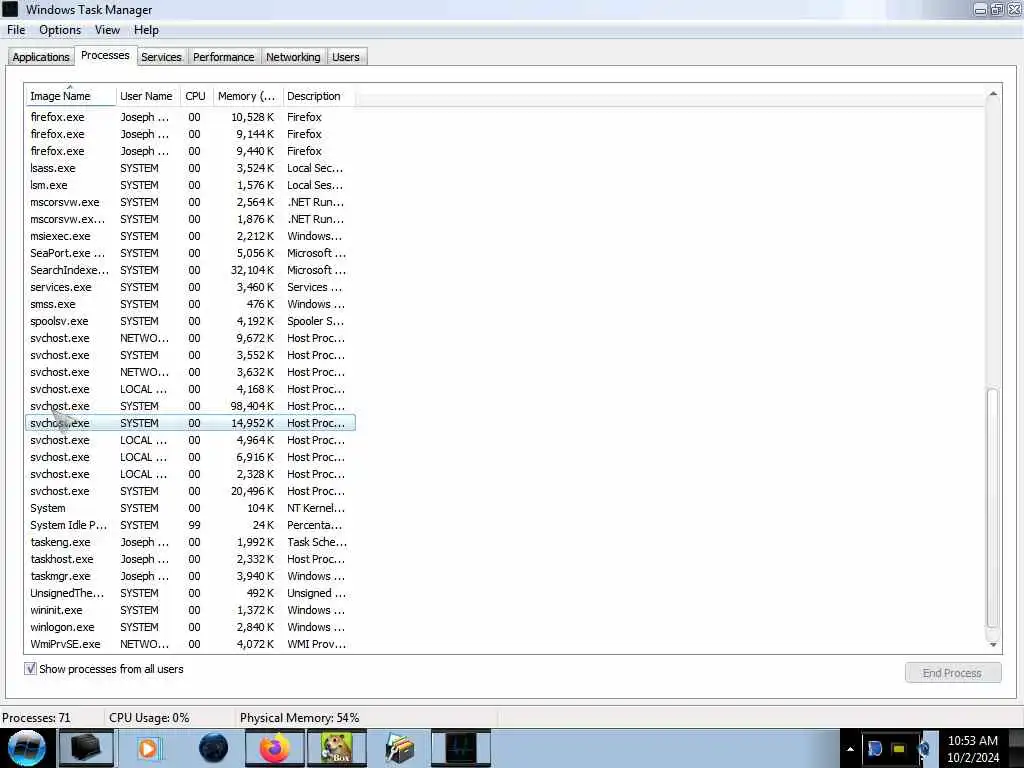Screen dimensions: 1024x768
Task: Show hidden system tray icons arrow
Action: coord(850,749)
